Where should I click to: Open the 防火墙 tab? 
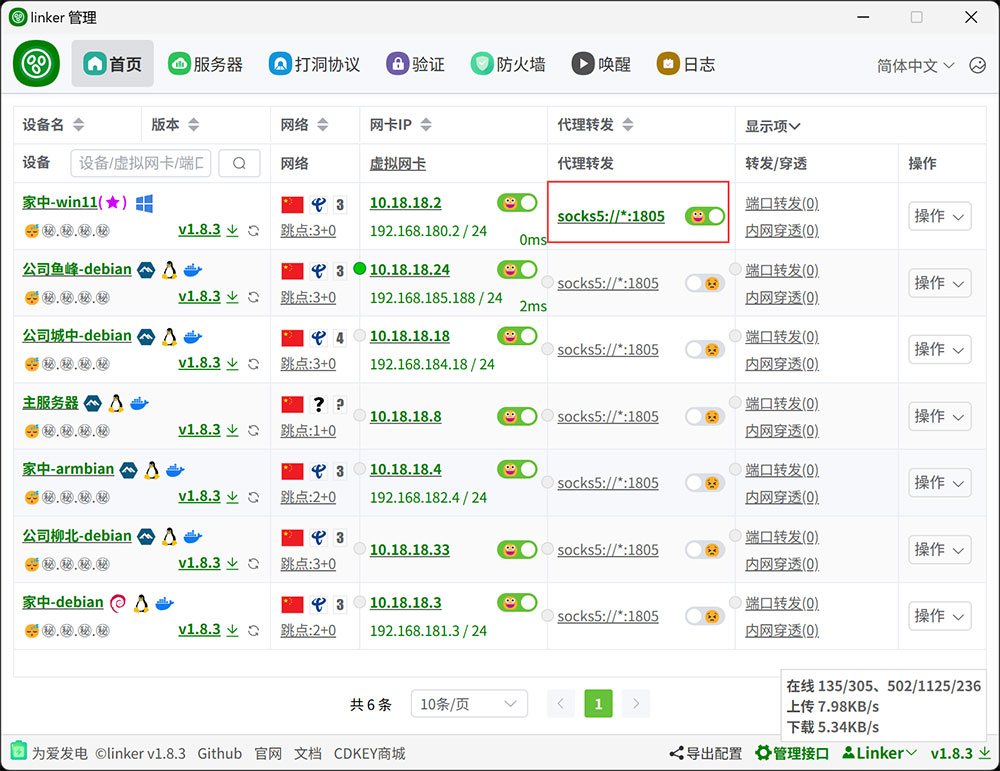(509, 64)
